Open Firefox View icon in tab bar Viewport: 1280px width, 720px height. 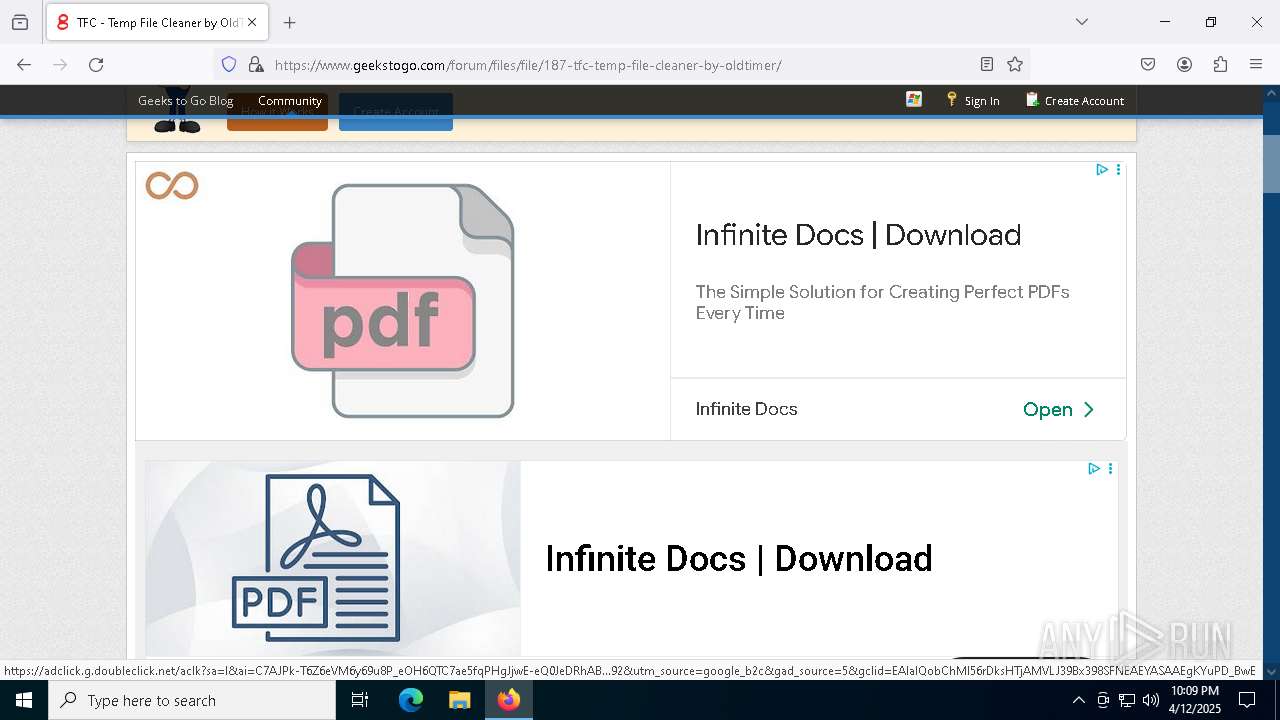coord(20,22)
